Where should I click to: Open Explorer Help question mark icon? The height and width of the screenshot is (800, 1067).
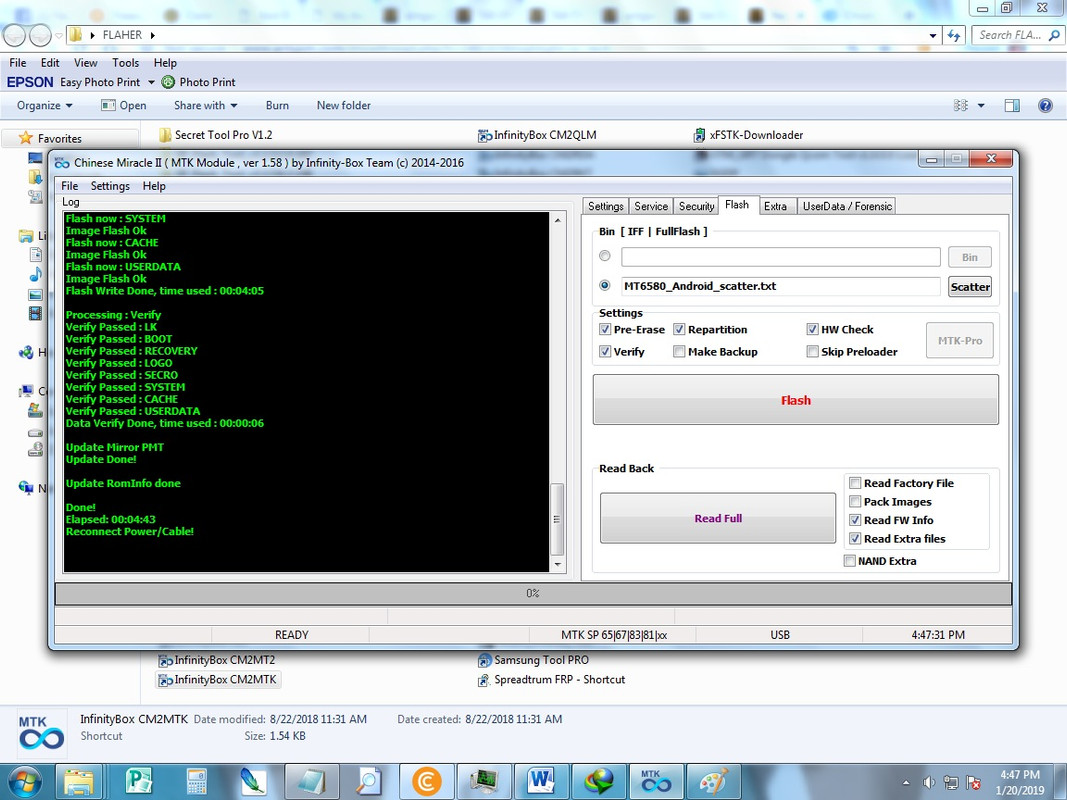click(1045, 105)
